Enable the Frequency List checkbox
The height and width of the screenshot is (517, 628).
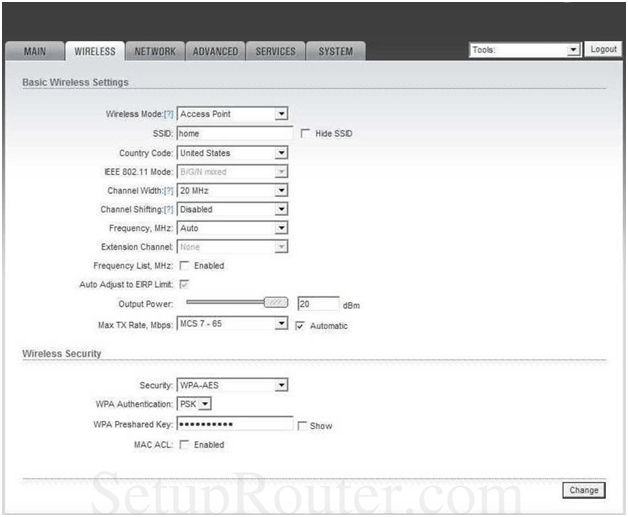[x=184, y=266]
